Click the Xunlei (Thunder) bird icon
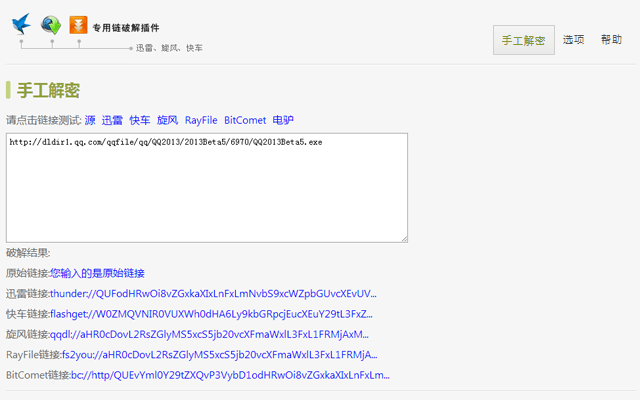Image resolution: width=640 pixels, height=400 pixels. (21, 24)
